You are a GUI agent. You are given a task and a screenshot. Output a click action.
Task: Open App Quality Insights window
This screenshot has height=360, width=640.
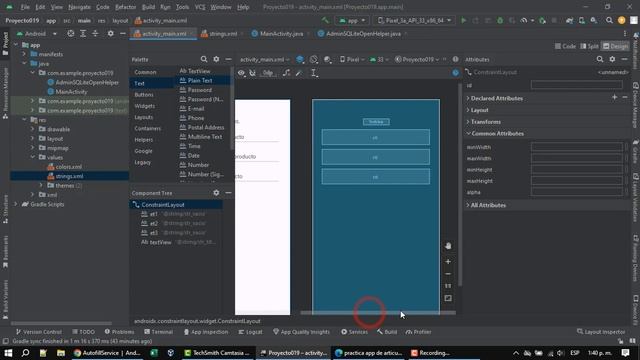click(x=301, y=332)
